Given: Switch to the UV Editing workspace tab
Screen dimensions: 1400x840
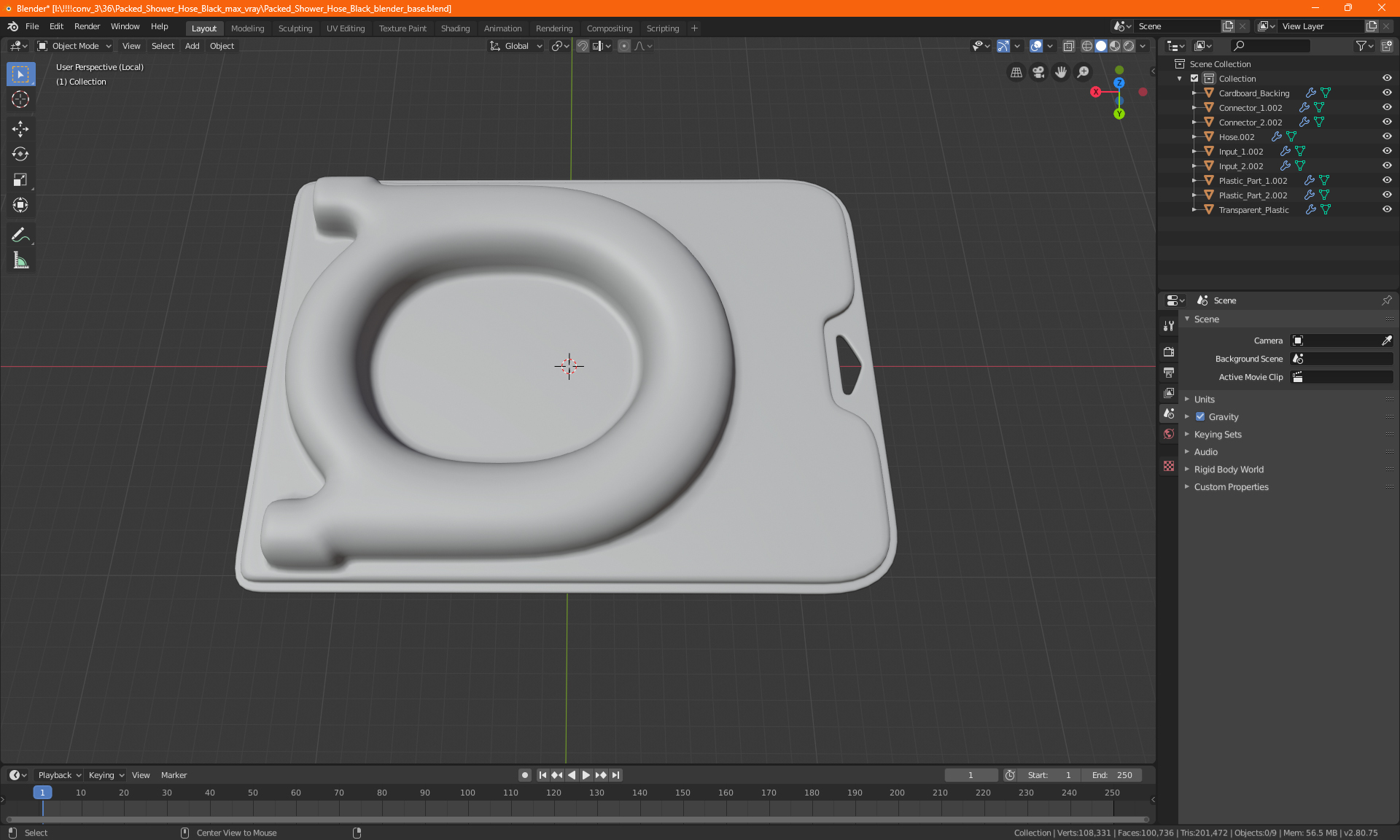Looking at the screenshot, I should pos(346,28).
